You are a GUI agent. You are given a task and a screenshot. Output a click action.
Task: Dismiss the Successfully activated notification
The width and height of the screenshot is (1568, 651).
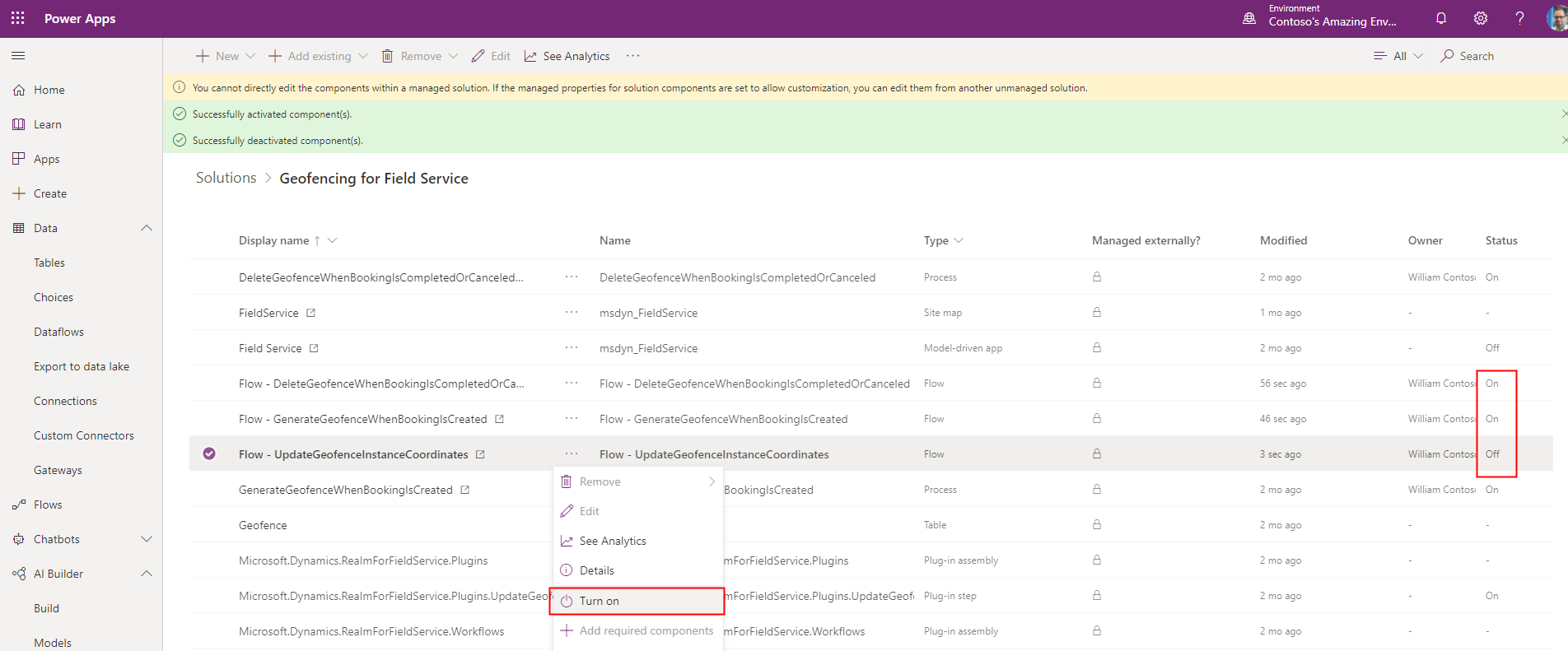tap(1564, 114)
